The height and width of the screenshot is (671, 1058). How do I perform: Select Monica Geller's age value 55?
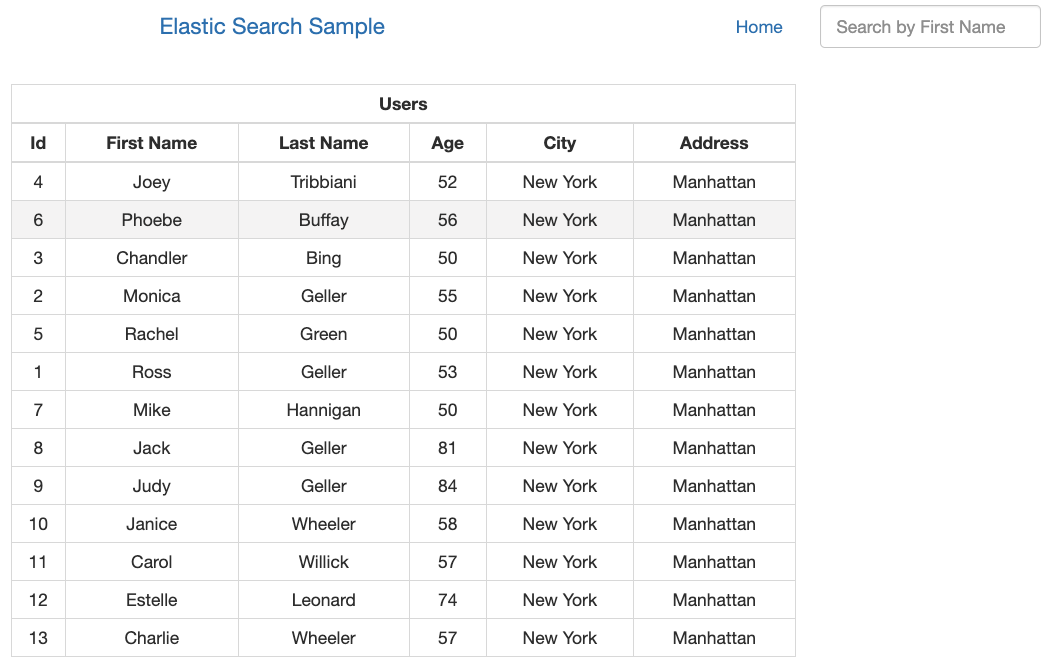coord(447,295)
